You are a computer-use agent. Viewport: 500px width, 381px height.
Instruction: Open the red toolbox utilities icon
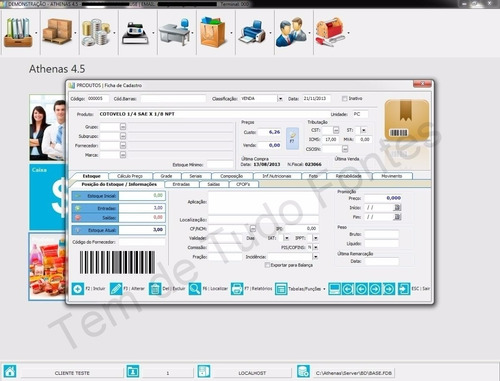coord(330,32)
